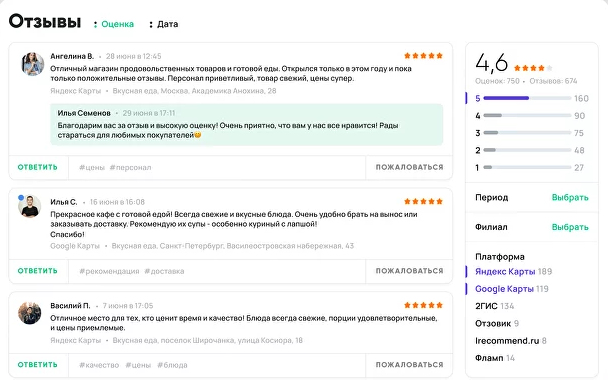Screen dimensions: 608x380
Task: Report Василий П. review via Пожаловаться
Action: pyautogui.click(x=409, y=364)
